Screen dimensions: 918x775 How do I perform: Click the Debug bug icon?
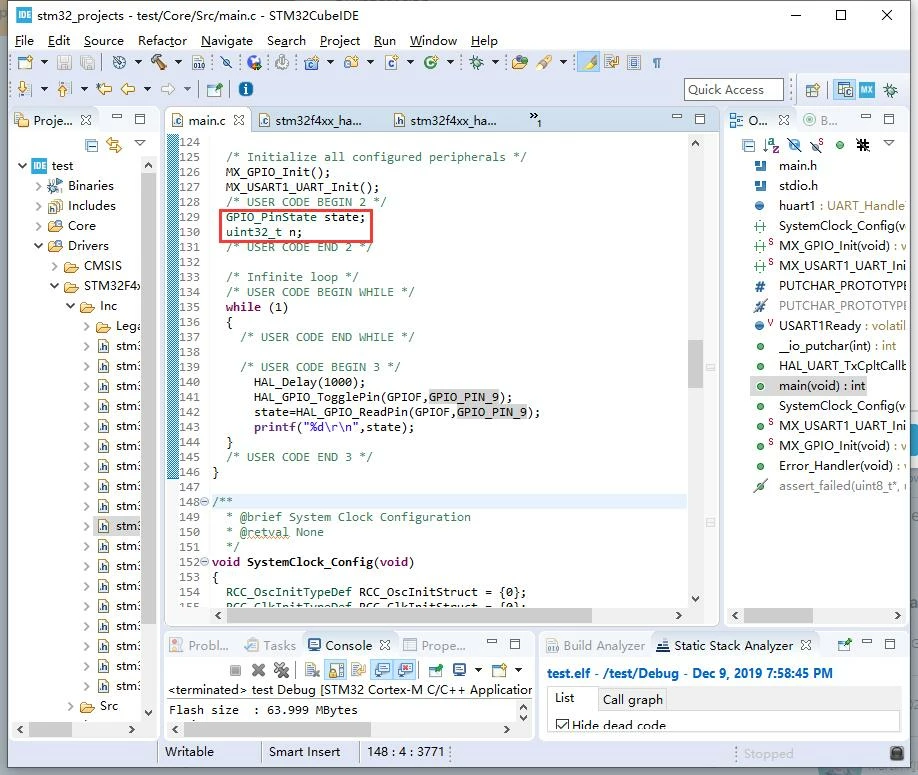click(x=476, y=62)
